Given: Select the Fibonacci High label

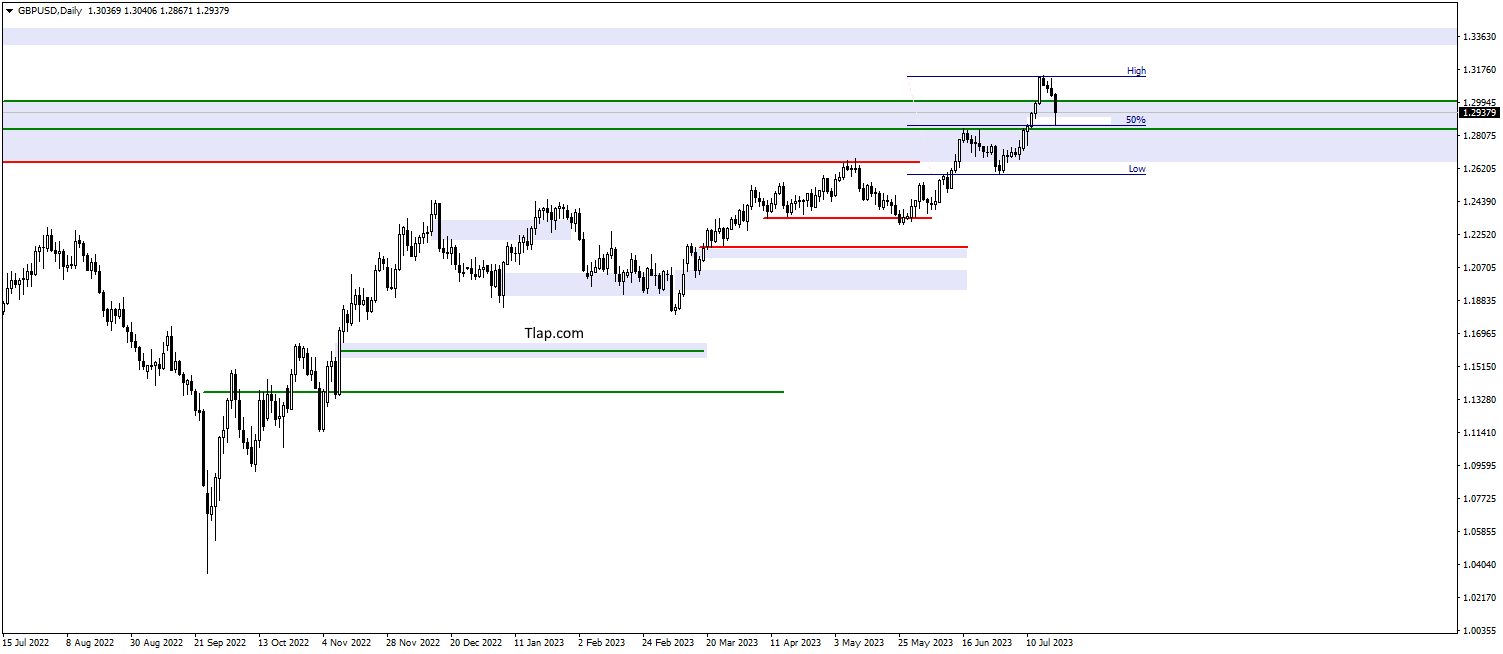Looking at the screenshot, I should point(1136,71).
